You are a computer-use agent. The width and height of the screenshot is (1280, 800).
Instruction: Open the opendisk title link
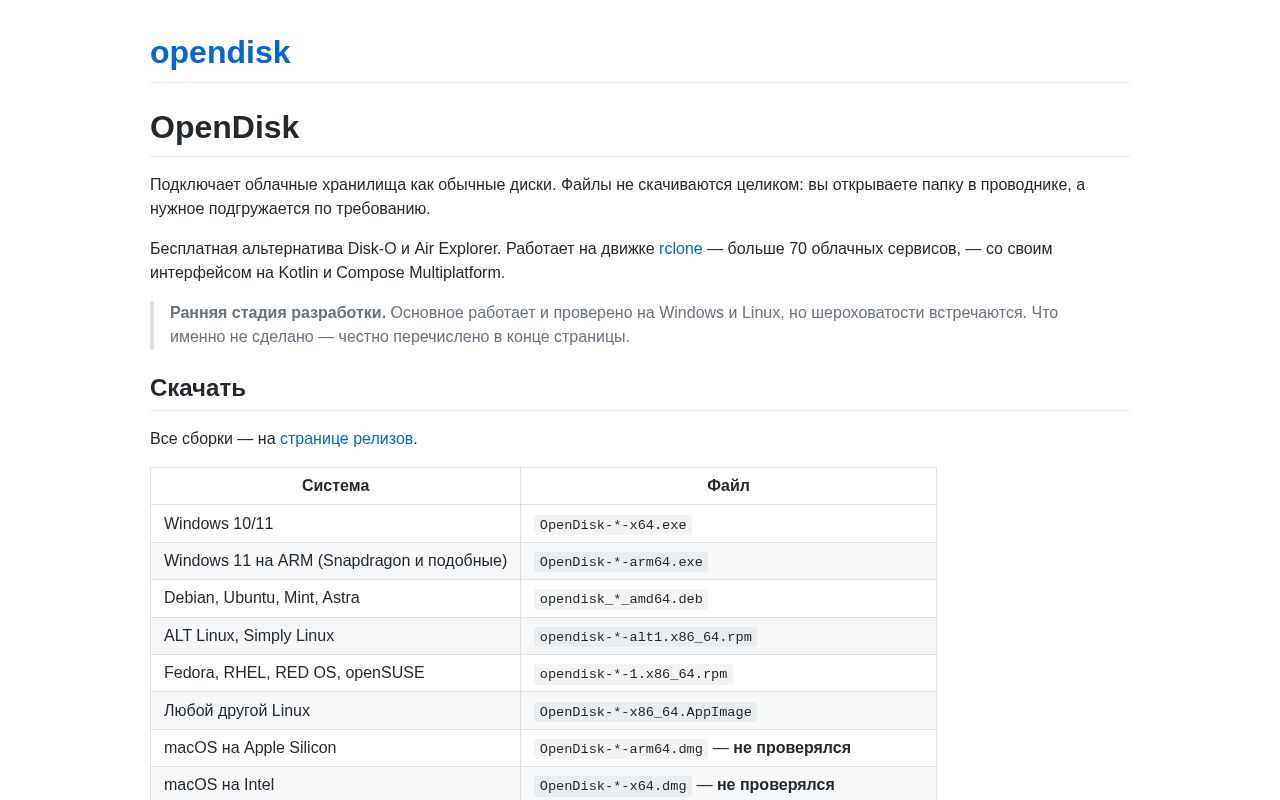220,52
